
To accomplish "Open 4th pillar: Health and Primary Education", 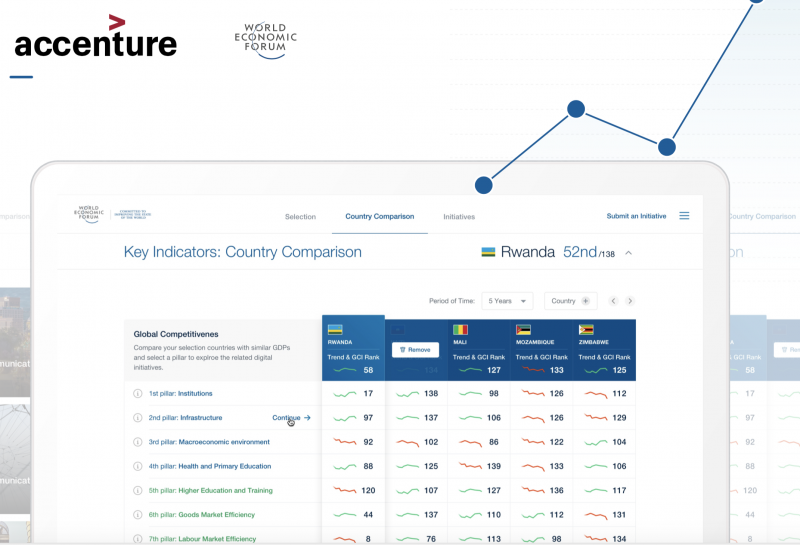I will (210, 466).
